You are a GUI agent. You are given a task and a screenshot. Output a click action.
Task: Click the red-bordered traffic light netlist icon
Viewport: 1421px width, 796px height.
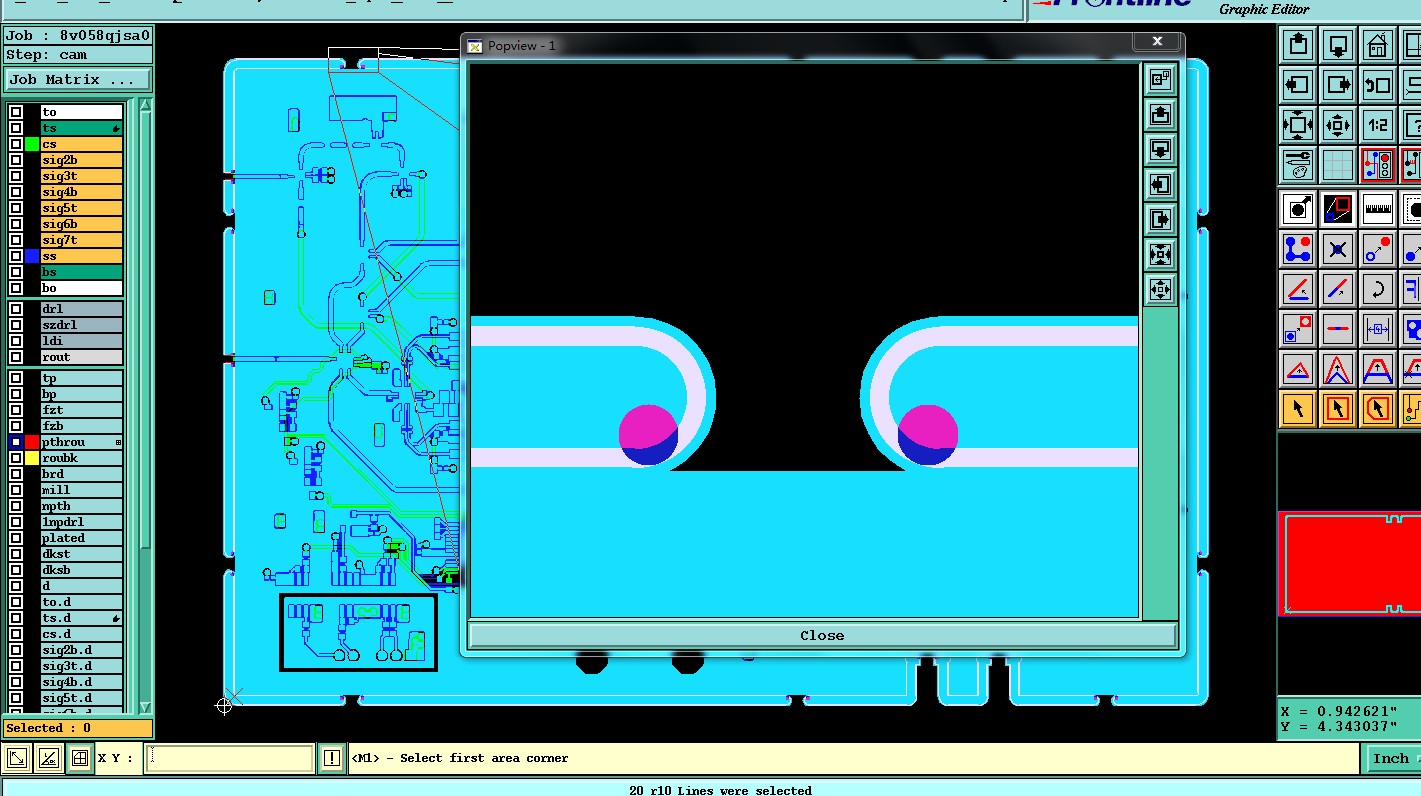coord(1378,165)
